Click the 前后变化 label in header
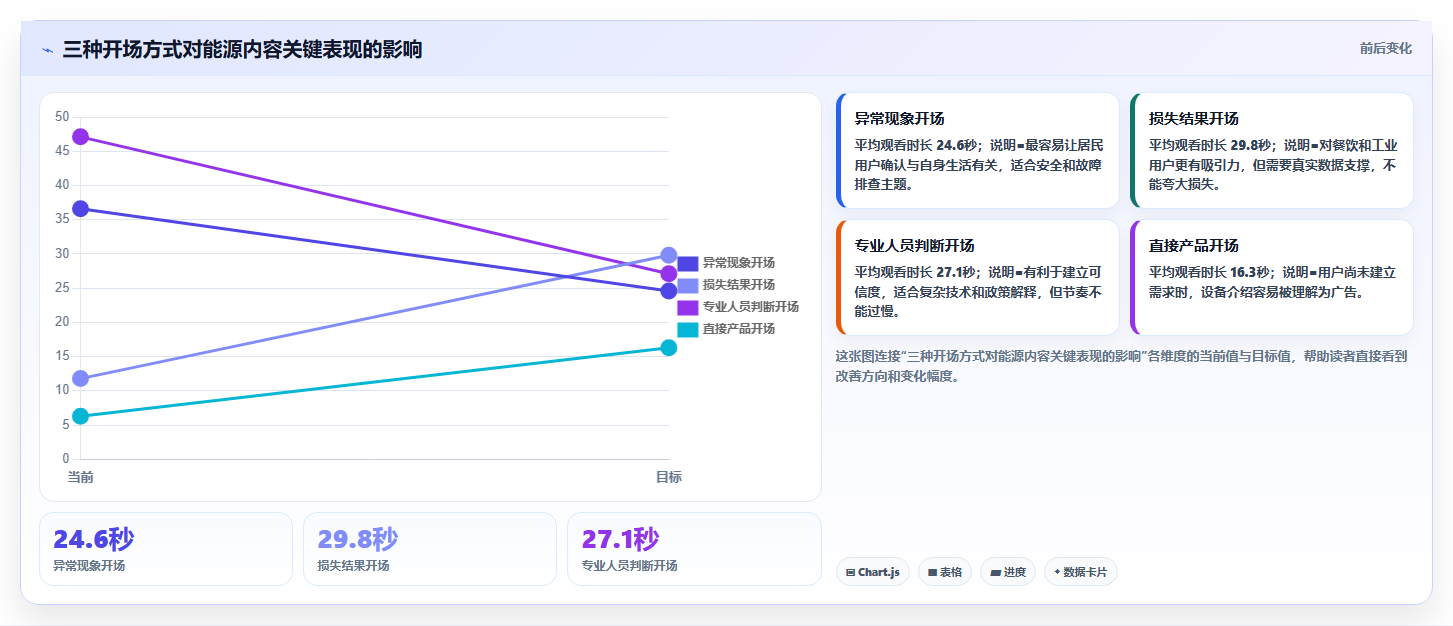The width and height of the screenshot is (1453, 626). tap(1385, 48)
